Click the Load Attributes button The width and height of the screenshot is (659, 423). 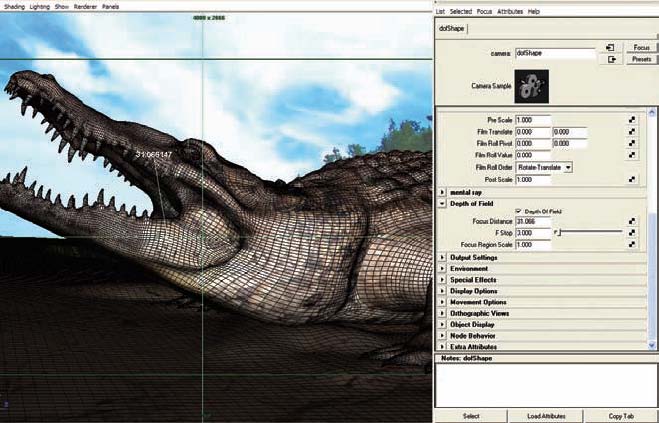pos(546,415)
